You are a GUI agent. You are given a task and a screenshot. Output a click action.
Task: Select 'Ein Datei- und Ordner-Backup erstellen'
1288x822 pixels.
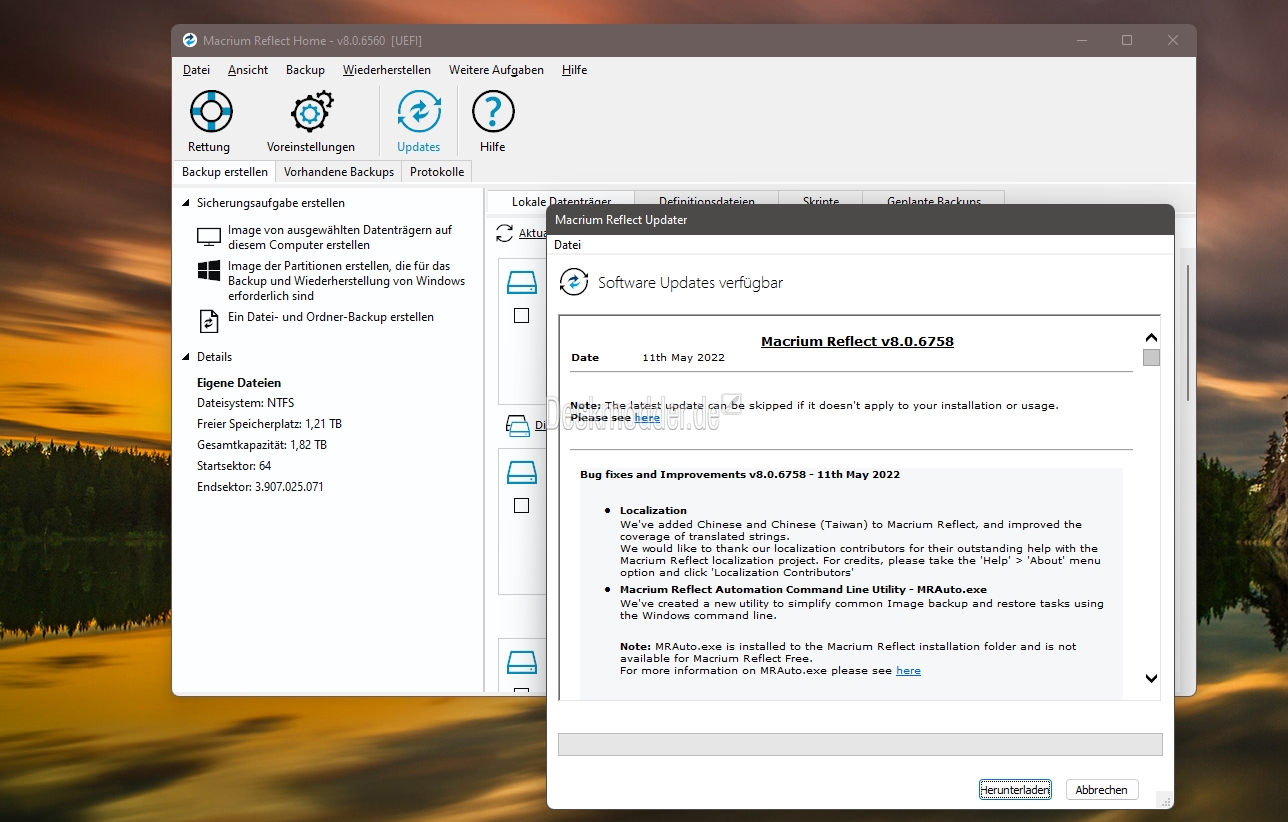pos(331,317)
